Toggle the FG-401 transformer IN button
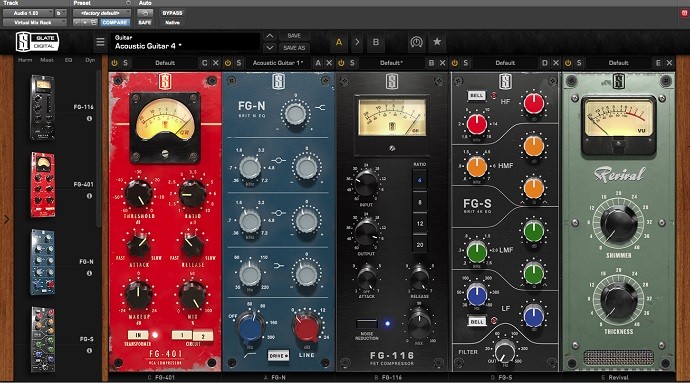Screen dimensions: 690x383 [138, 335]
